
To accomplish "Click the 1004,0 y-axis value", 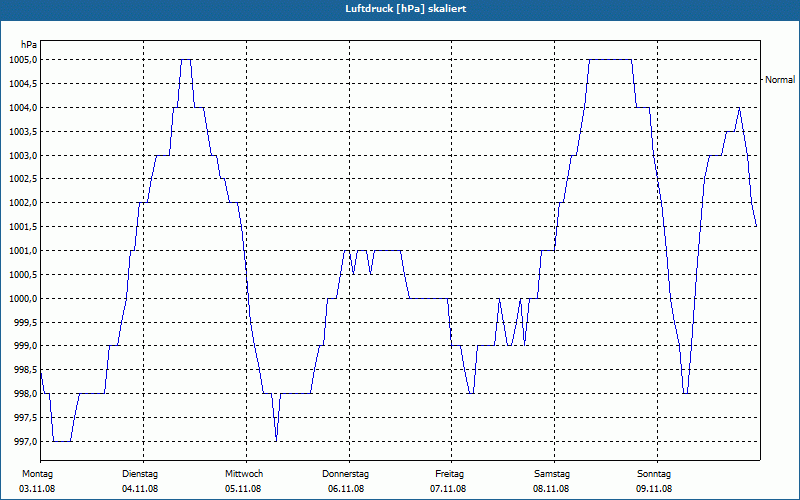I will click(x=23, y=108).
